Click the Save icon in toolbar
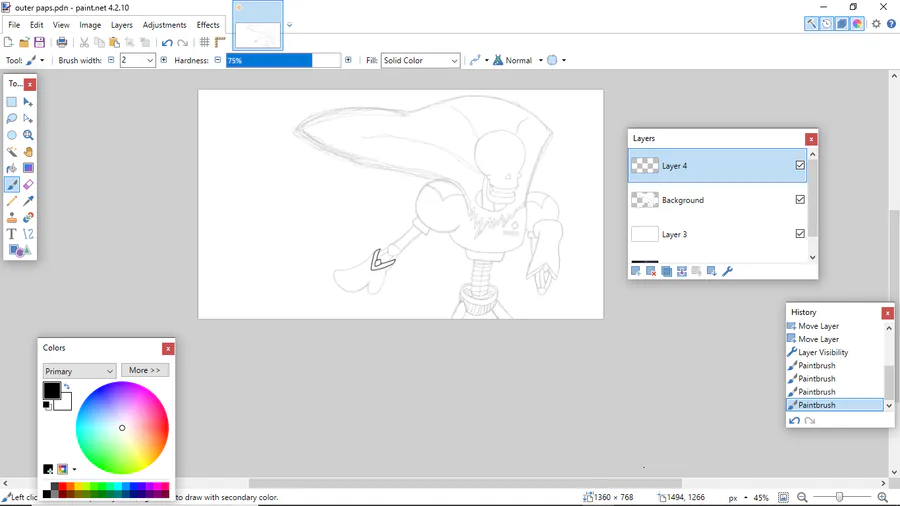The image size is (900, 506). [40, 42]
